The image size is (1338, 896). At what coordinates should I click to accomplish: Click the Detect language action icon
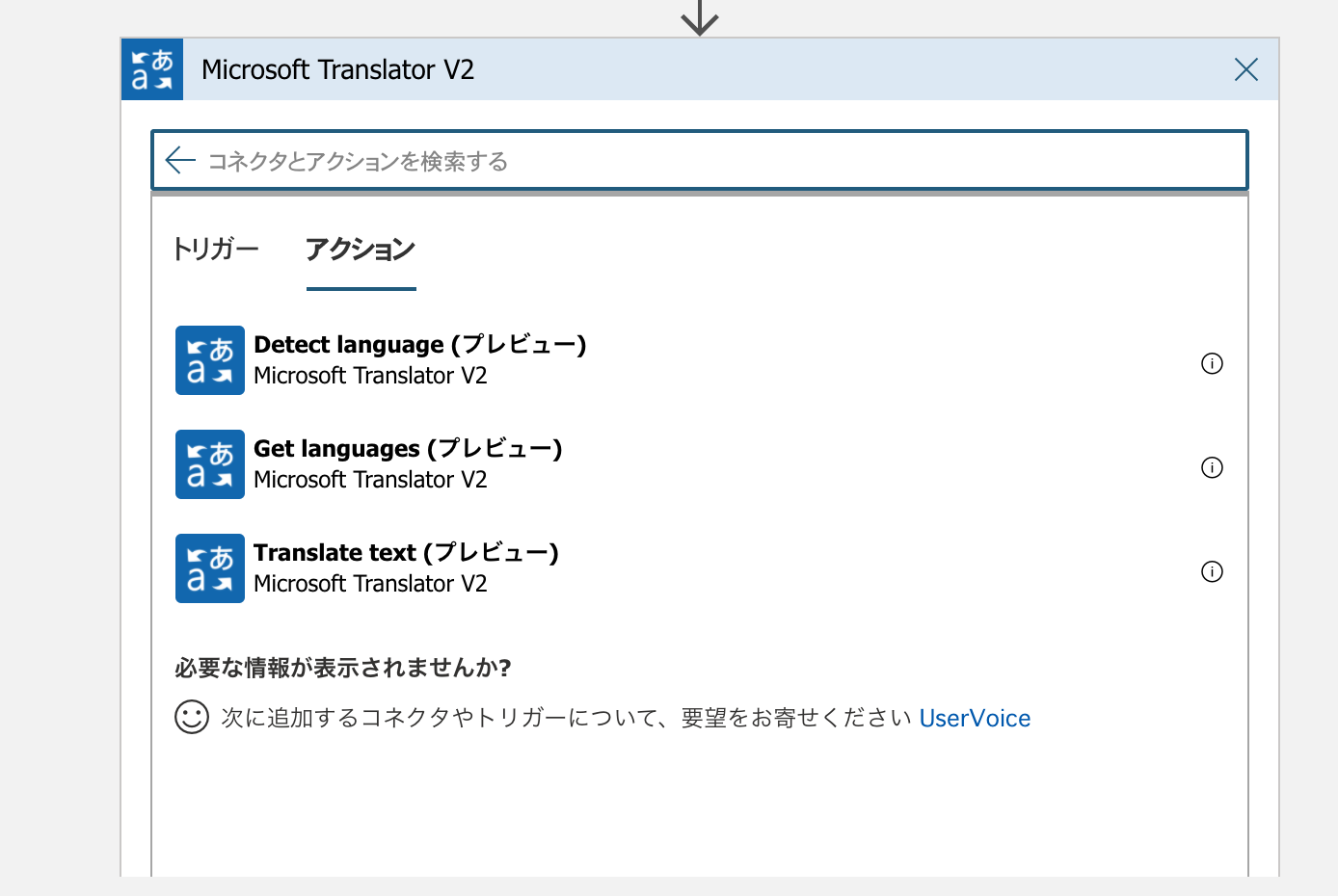pos(210,360)
